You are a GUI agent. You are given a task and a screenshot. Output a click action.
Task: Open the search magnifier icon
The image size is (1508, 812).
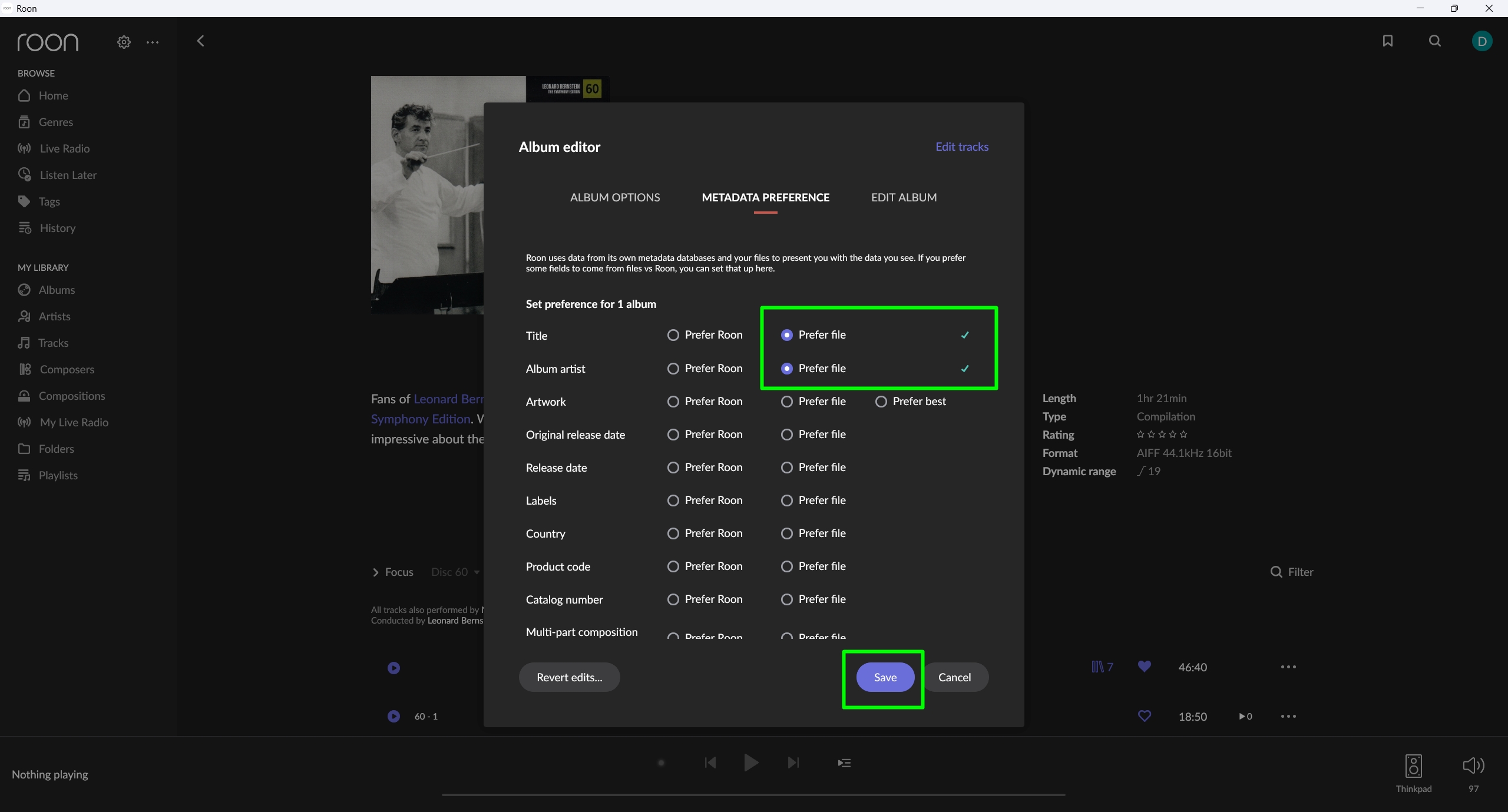click(1435, 41)
